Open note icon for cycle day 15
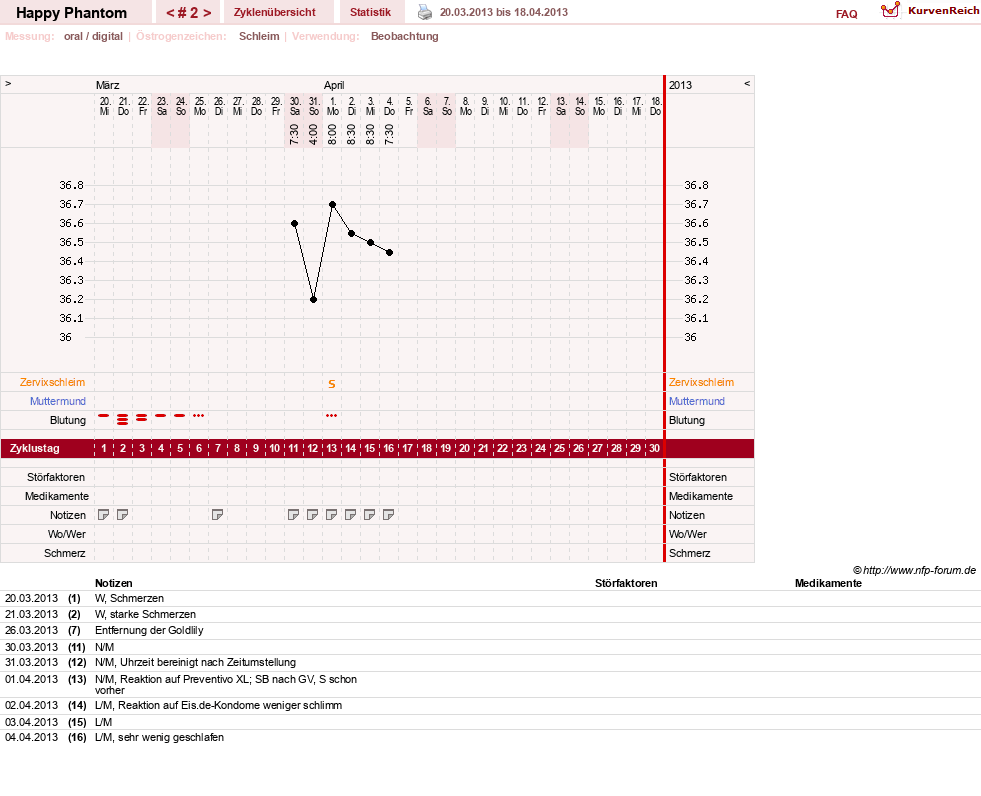The width and height of the screenshot is (981, 796). 370,514
